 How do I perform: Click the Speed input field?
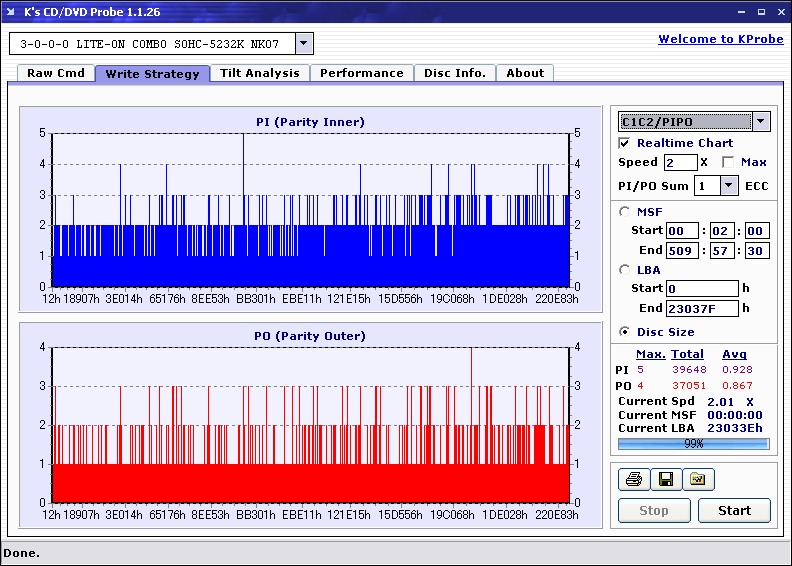680,162
